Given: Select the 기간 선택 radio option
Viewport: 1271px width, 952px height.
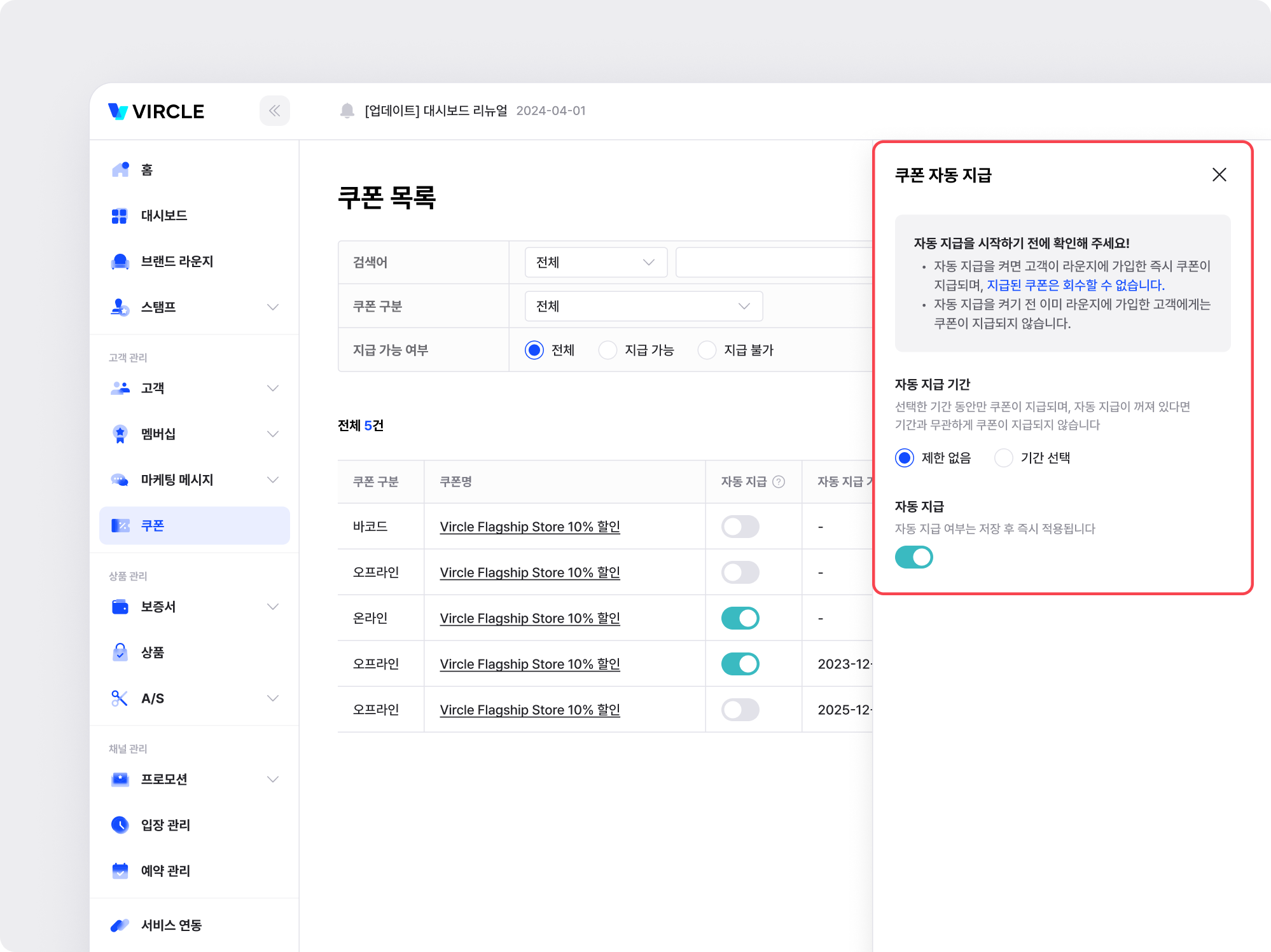Looking at the screenshot, I should pos(1003,458).
